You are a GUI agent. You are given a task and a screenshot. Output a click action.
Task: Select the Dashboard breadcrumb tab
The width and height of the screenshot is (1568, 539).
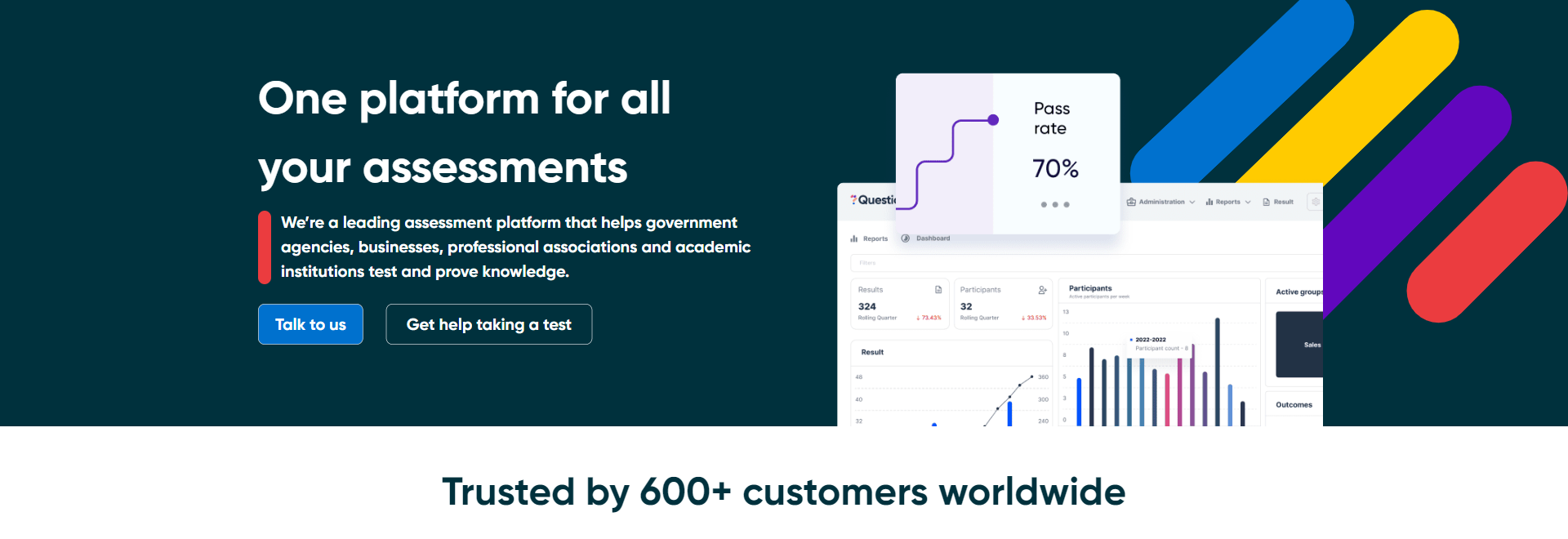click(x=933, y=238)
